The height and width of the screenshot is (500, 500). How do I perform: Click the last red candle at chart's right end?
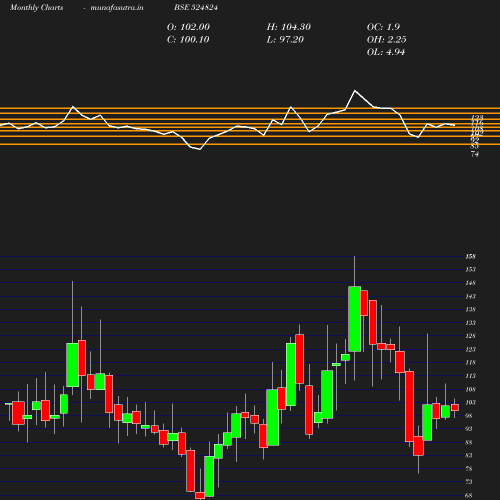(455, 407)
